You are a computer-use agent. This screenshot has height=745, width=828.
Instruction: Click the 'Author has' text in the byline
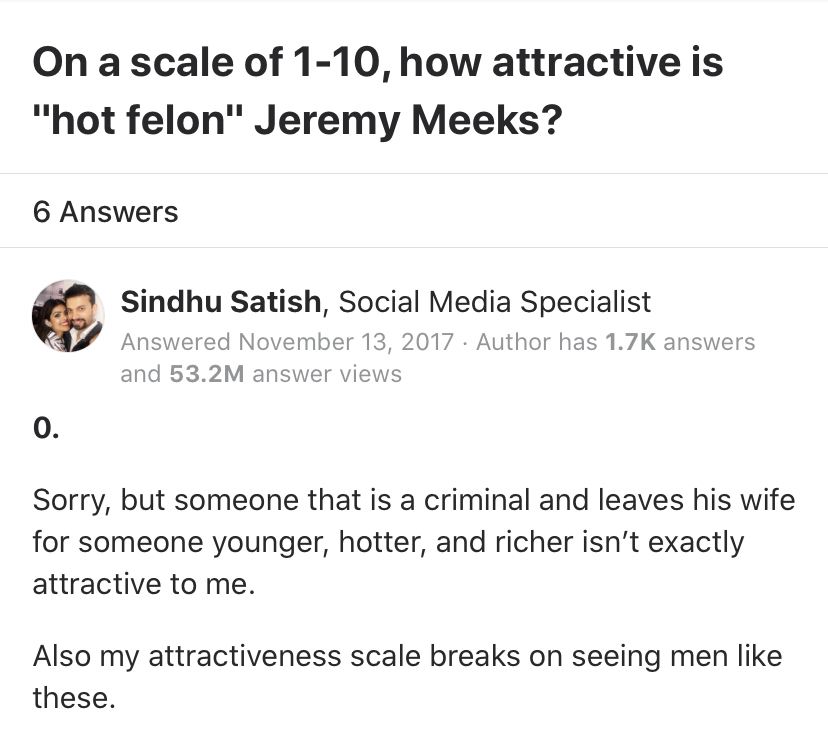tap(537, 342)
